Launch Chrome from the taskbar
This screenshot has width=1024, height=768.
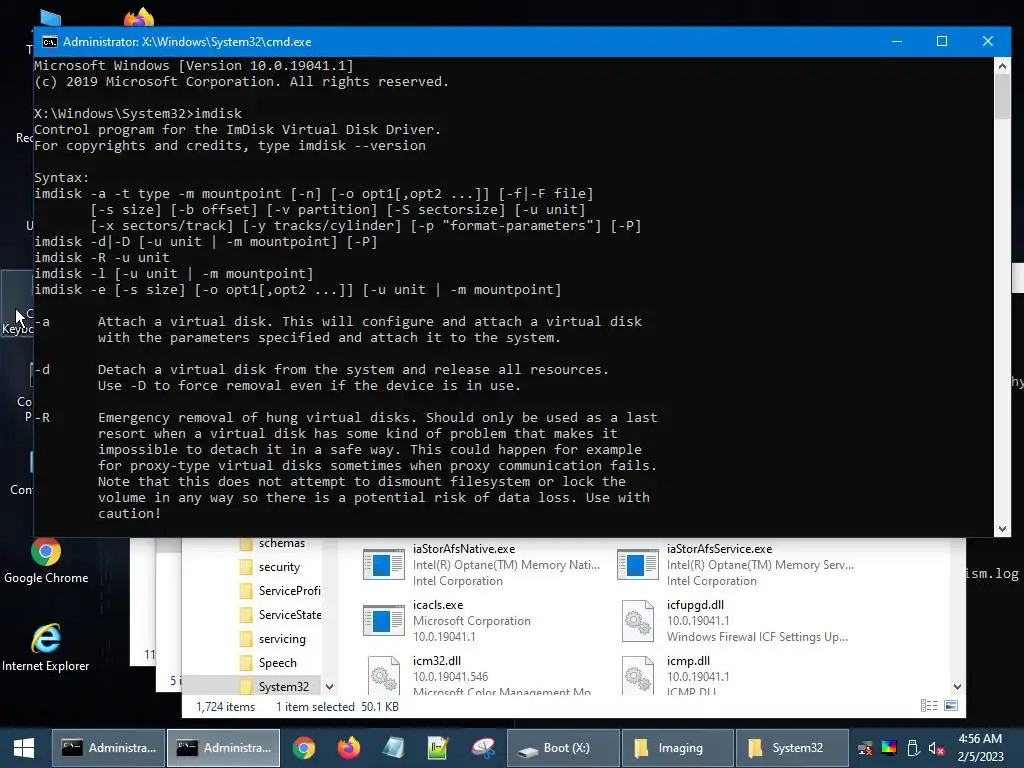[x=304, y=748]
